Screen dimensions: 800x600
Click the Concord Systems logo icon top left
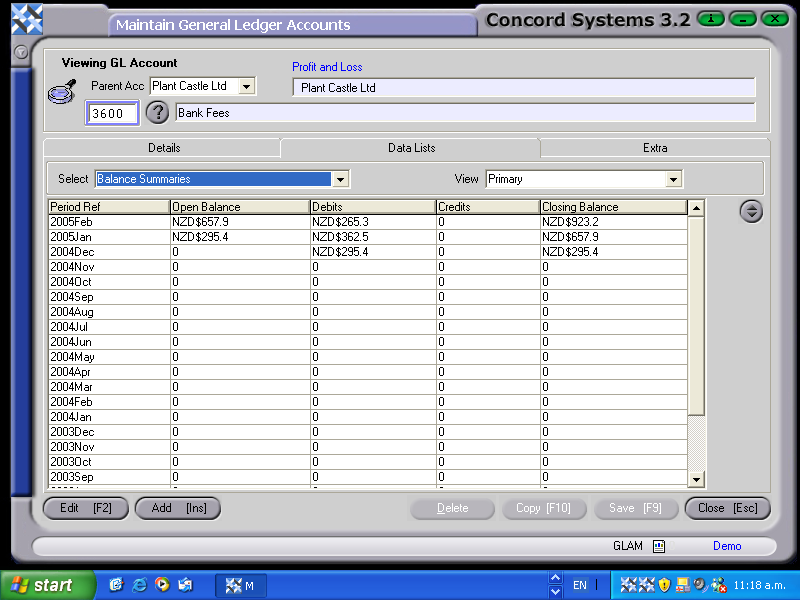click(x=26, y=18)
